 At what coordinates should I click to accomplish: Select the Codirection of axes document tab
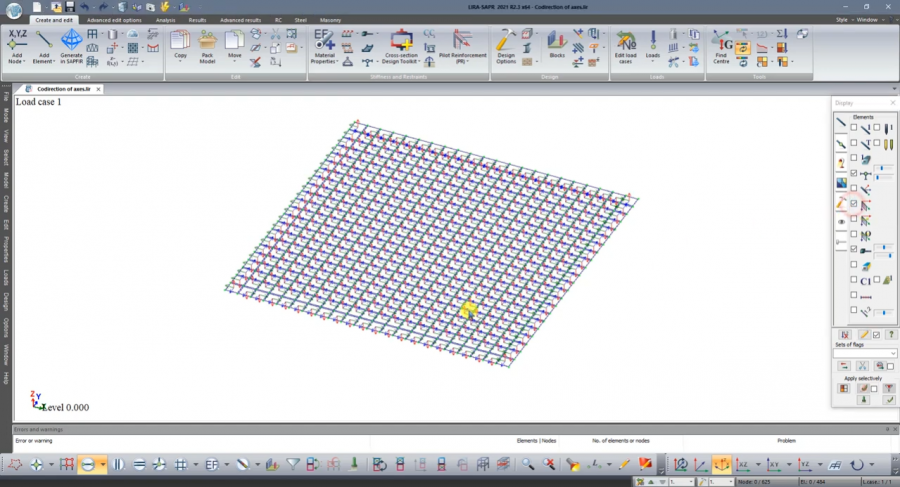64,89
